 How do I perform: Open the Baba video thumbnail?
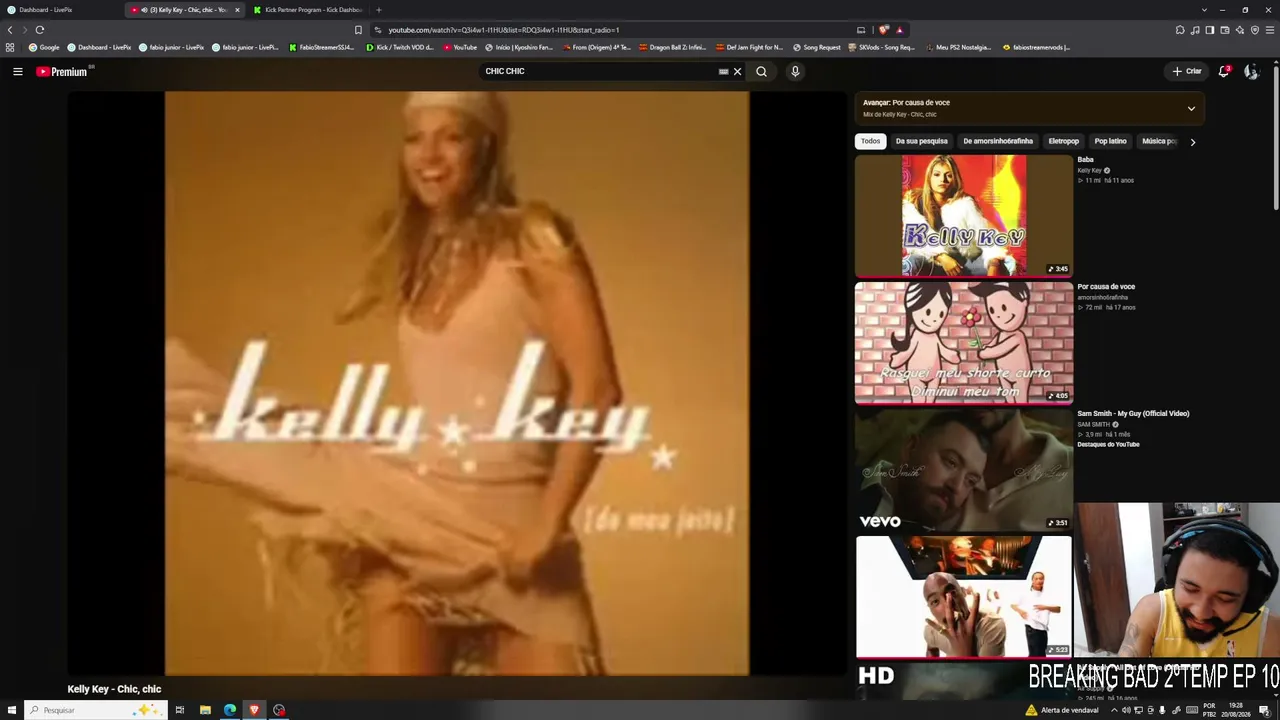point(964,215)
